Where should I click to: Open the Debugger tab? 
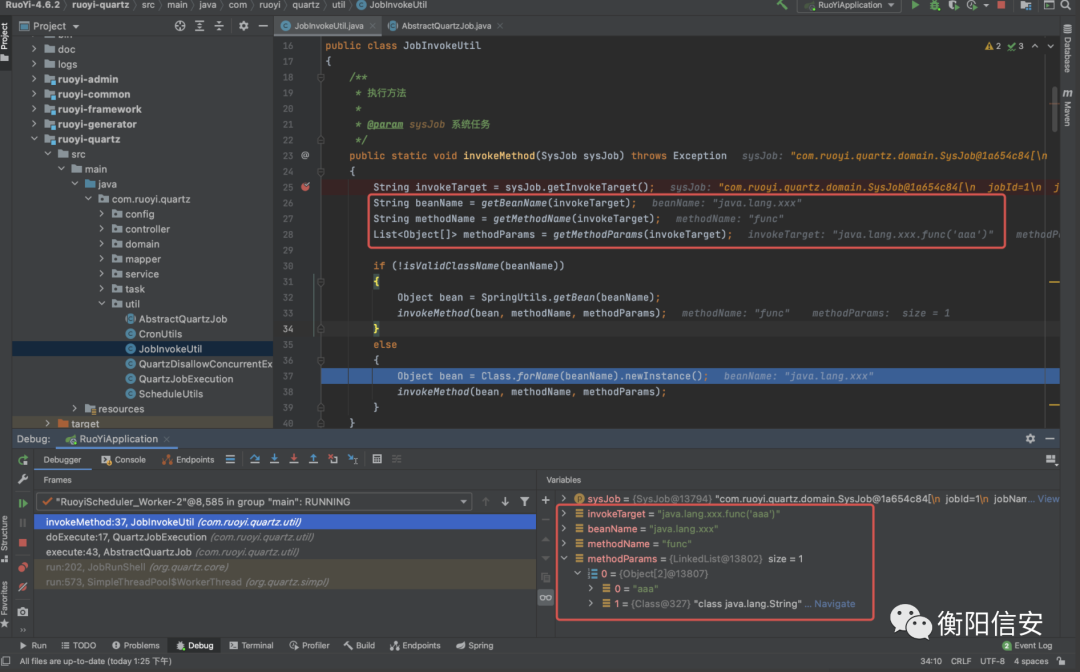(x=62, y=460)
